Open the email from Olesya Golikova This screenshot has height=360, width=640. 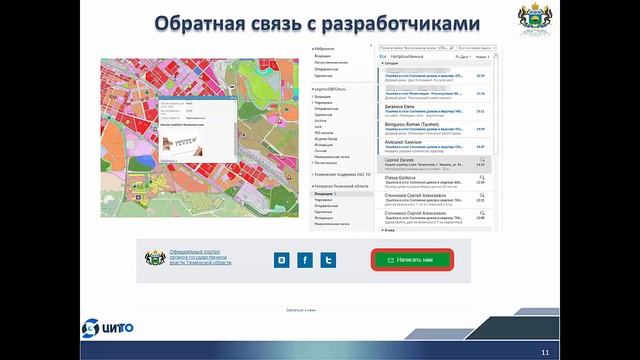(x=435, y=182)
